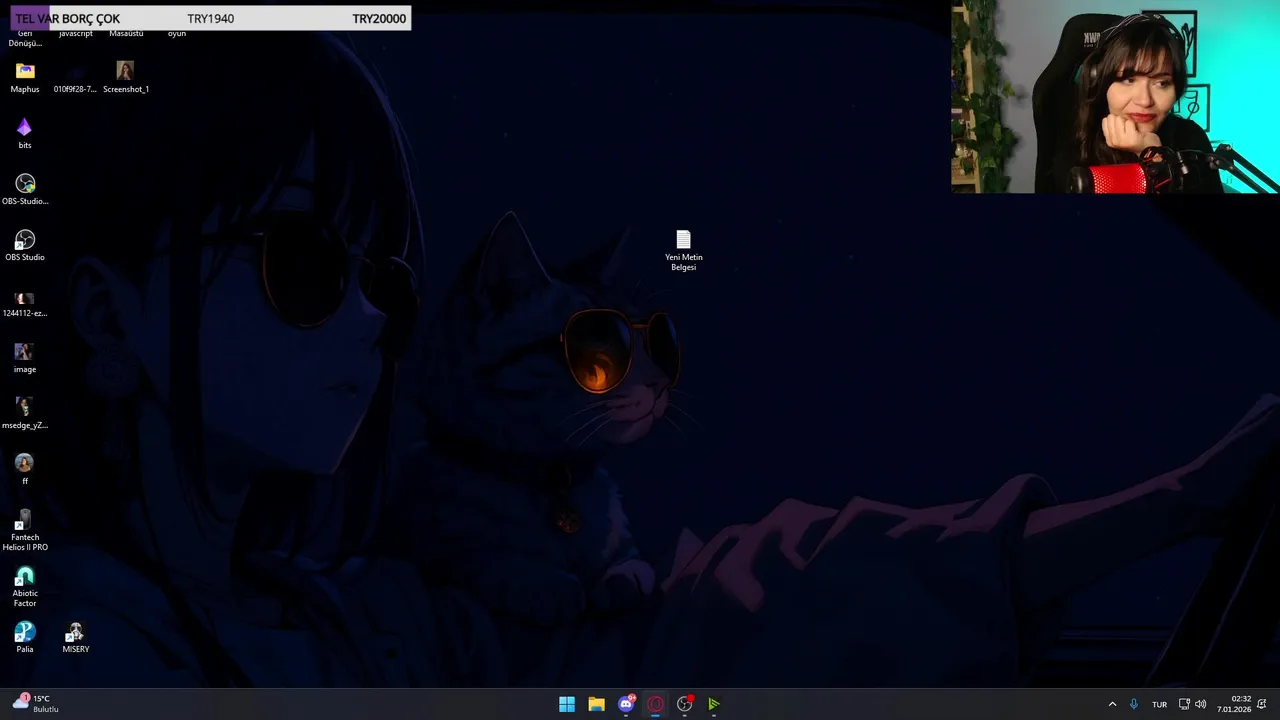This screenshot has height=720, width=1280.
Task: Switch to Opera GX in taskbar
Action: point(655,704)
